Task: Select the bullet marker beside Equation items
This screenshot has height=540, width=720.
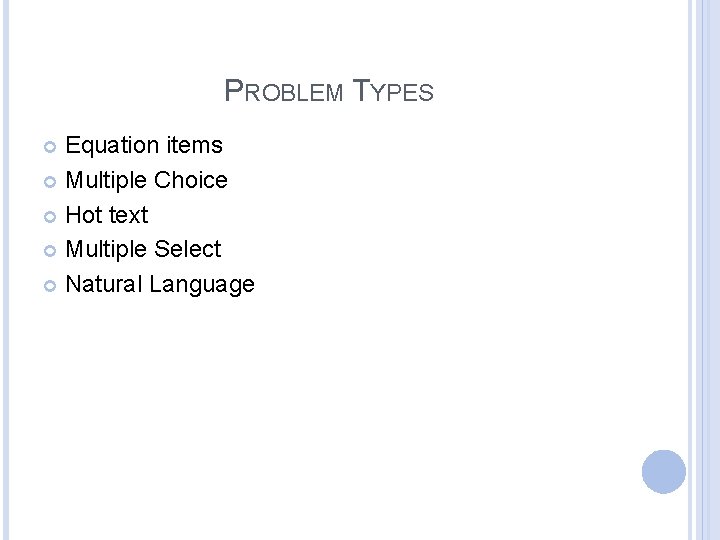Action: tap(50, 147)
